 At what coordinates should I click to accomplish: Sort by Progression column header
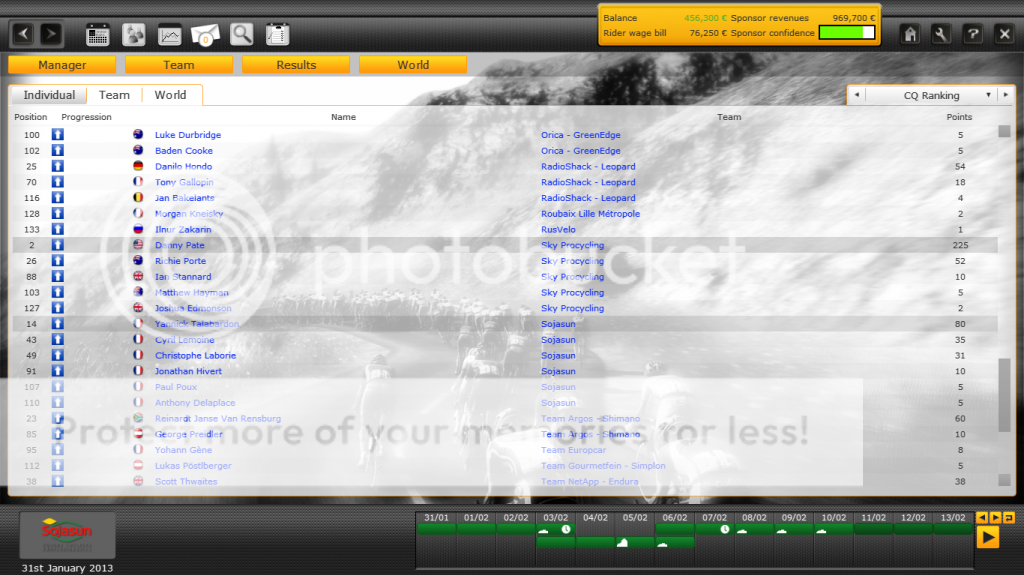(86, 117)
